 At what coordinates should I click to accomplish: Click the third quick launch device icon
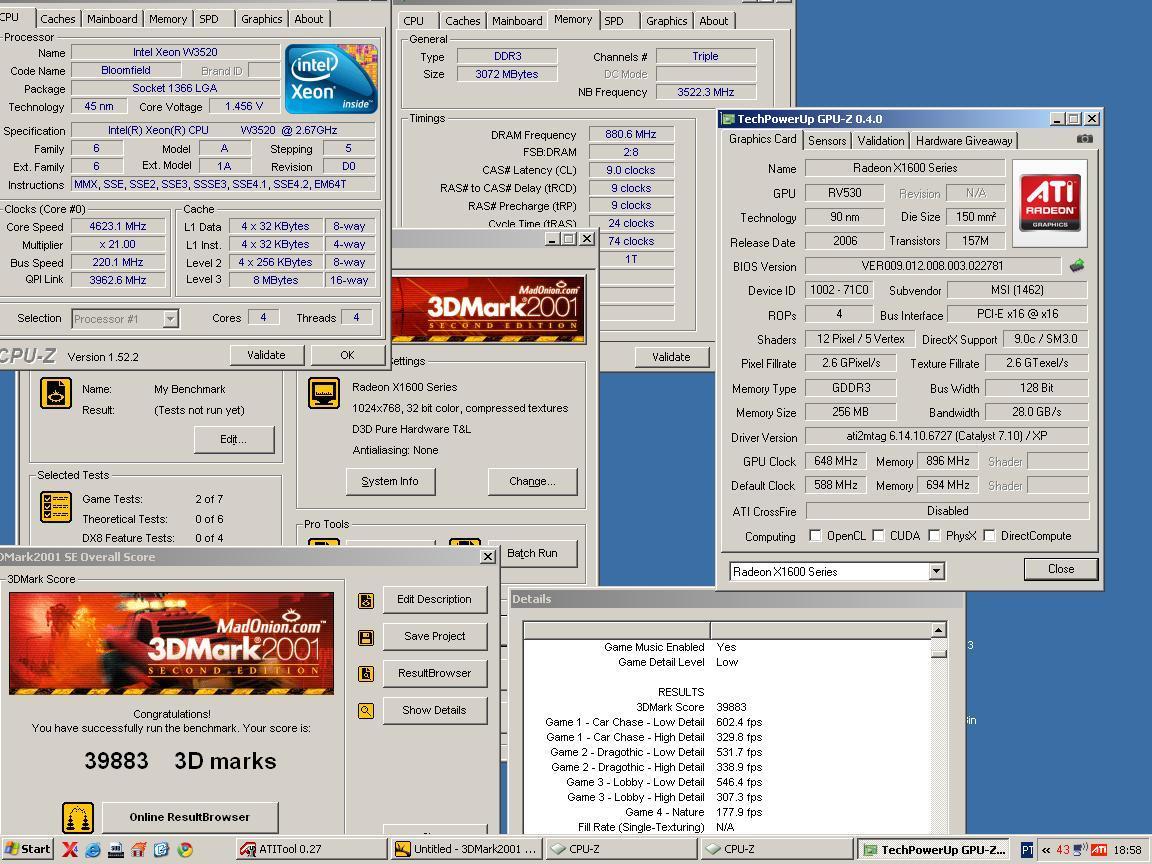tap(116, 850)
